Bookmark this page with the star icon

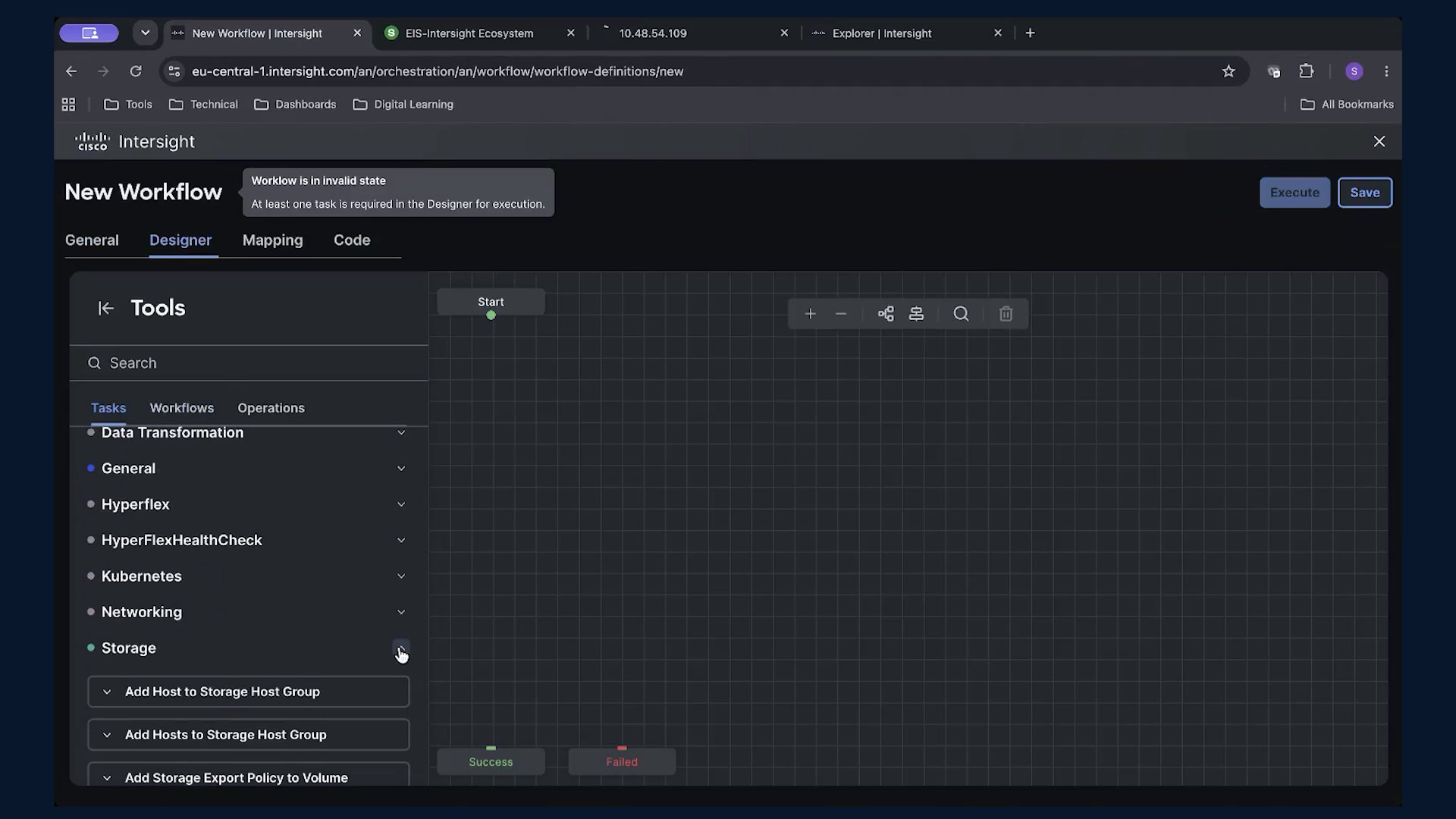[x=1228, y=71]
